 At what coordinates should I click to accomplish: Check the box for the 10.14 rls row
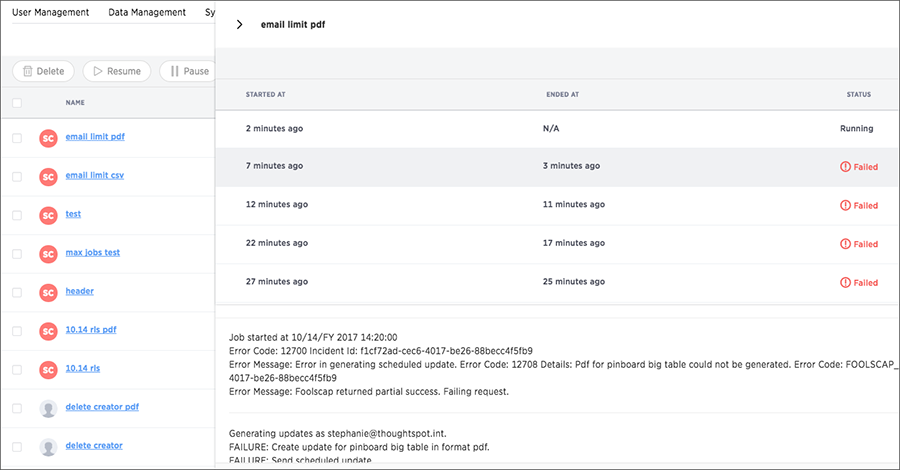coord(17,370)
